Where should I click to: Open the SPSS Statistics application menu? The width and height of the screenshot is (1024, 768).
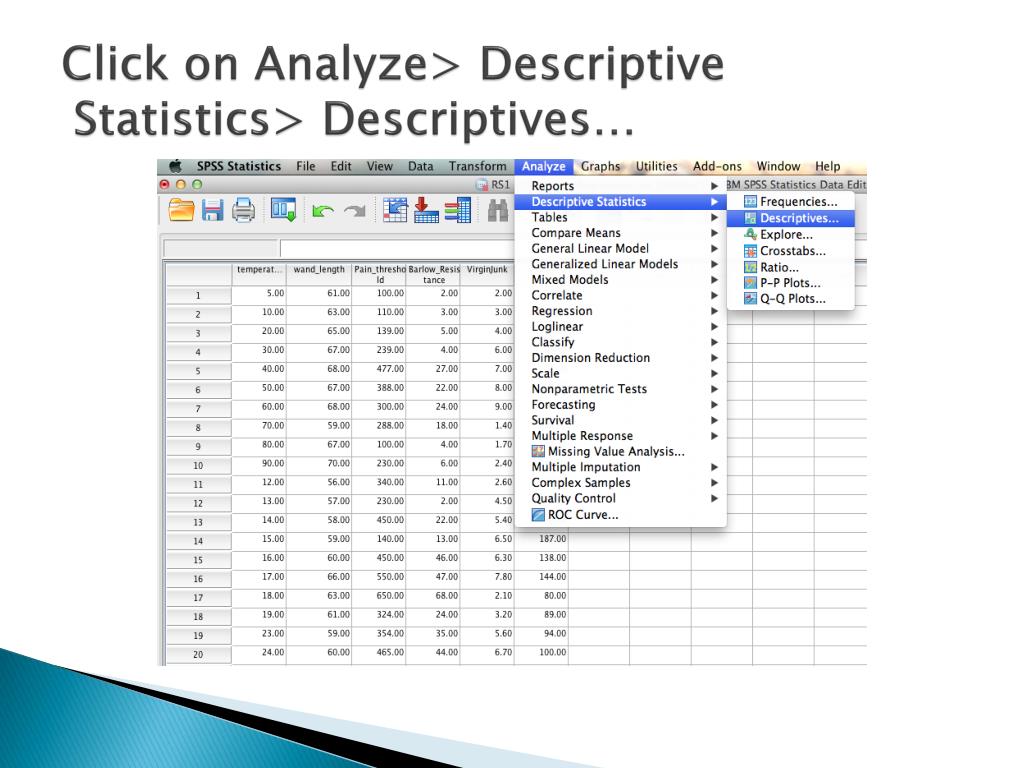point(239,166)
